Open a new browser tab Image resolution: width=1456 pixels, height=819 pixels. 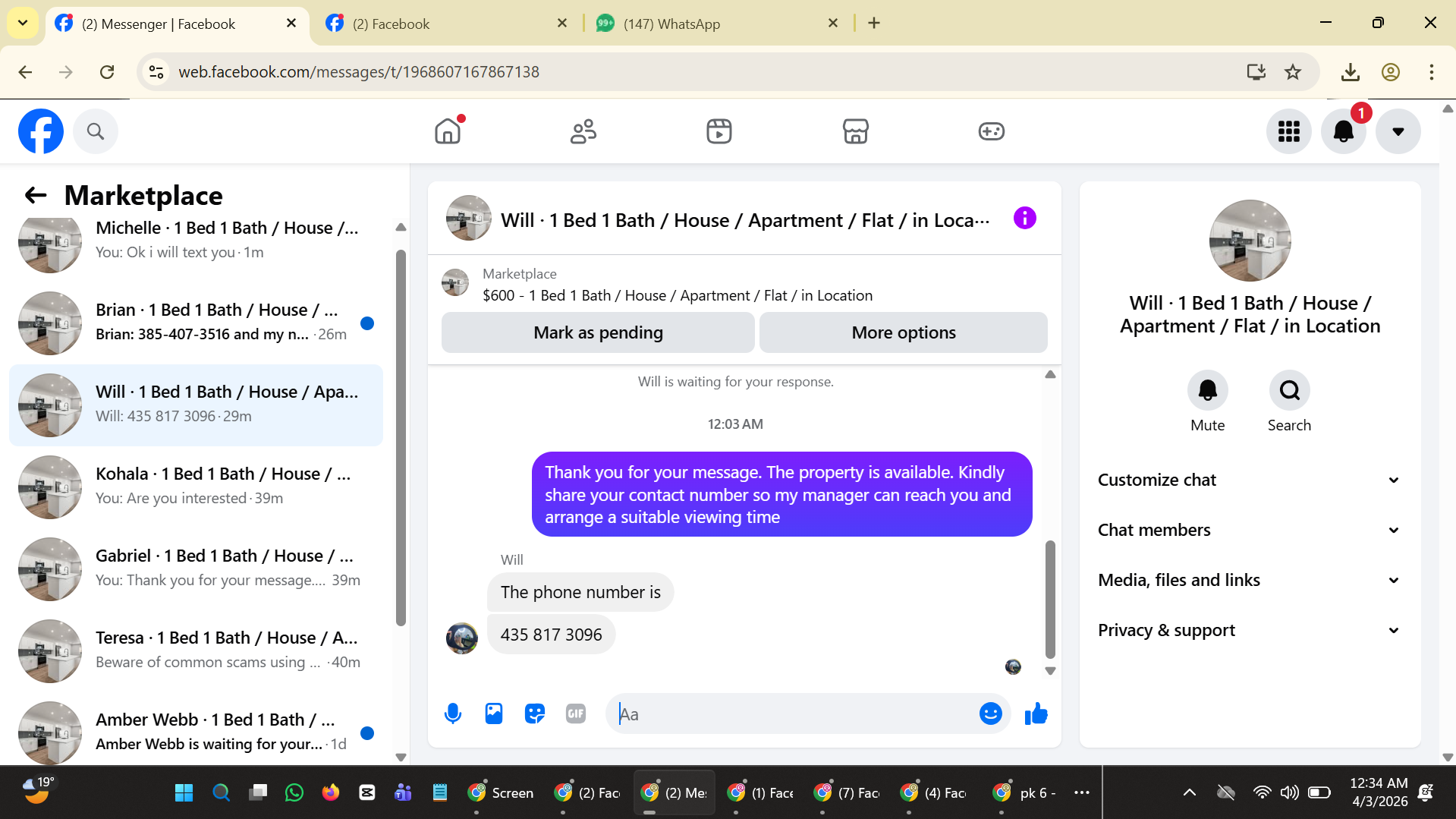(x=874, y=23)
